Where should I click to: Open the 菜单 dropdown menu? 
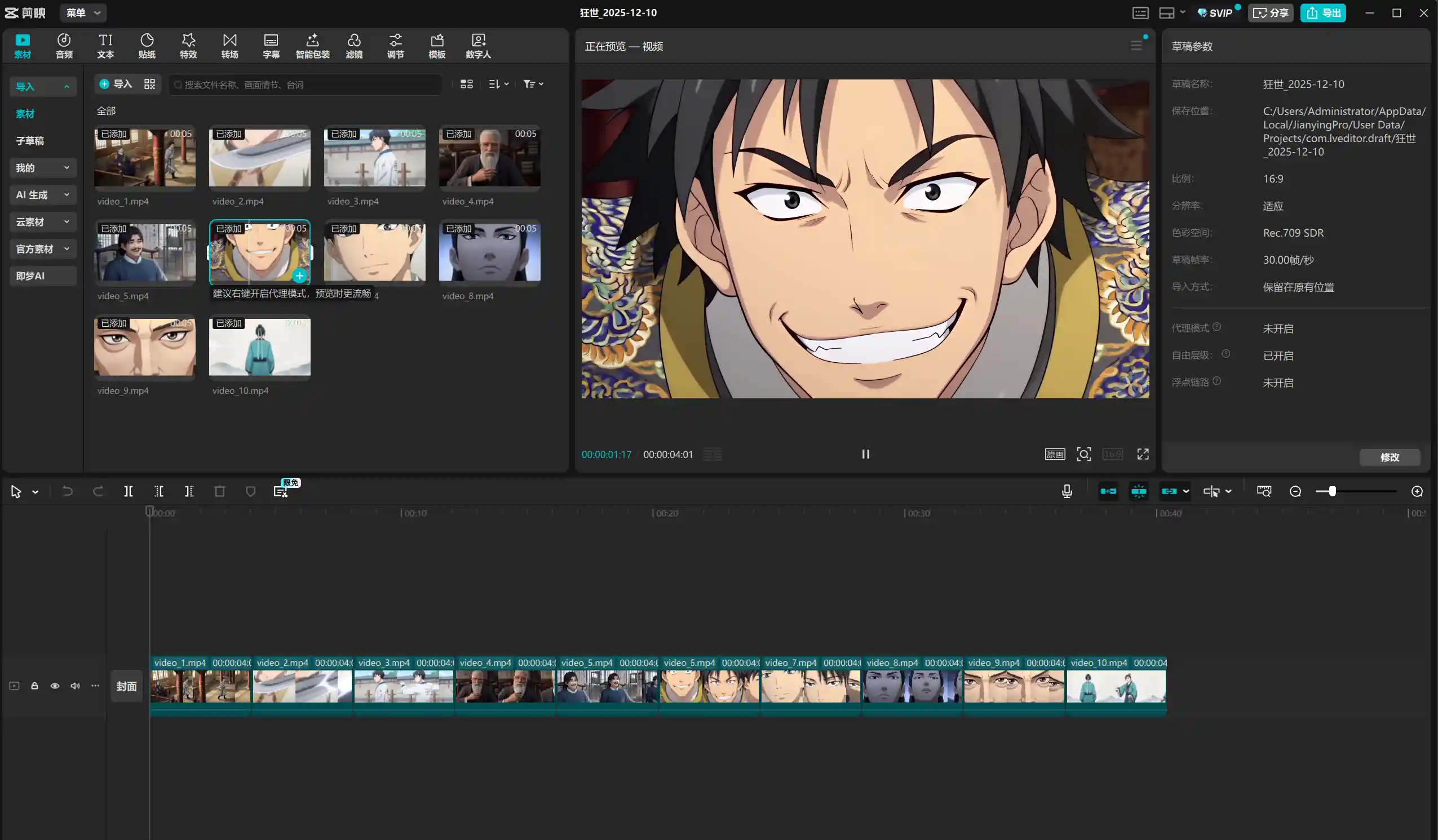click(83, 12)
